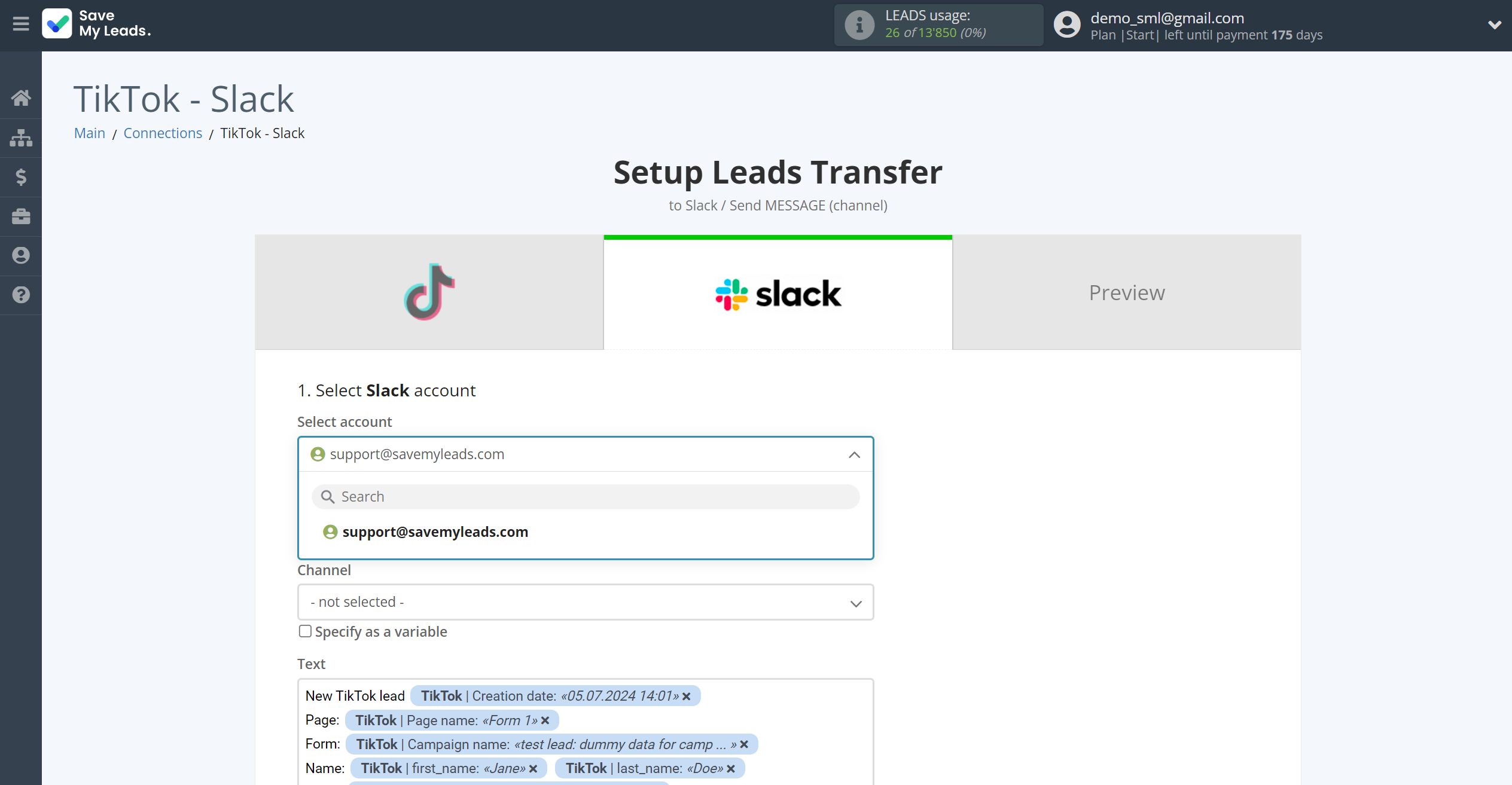Click the Preview section tab
1512x785 pixels.
click(1127, 292)
